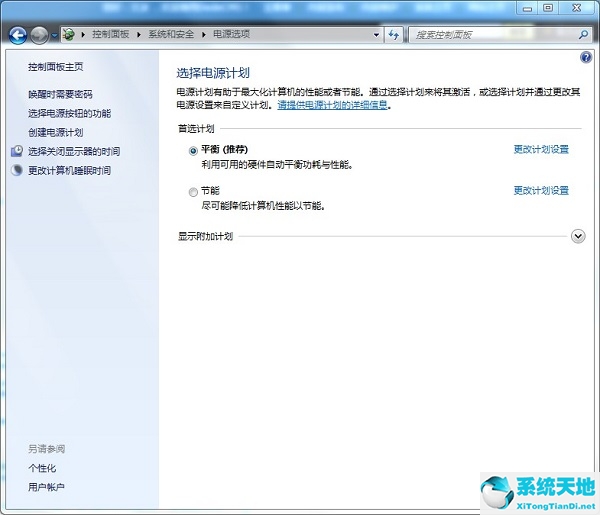Open 更改计划设置 for the 节能 plan
Screen dimensions: 600x515
[541, 191]
